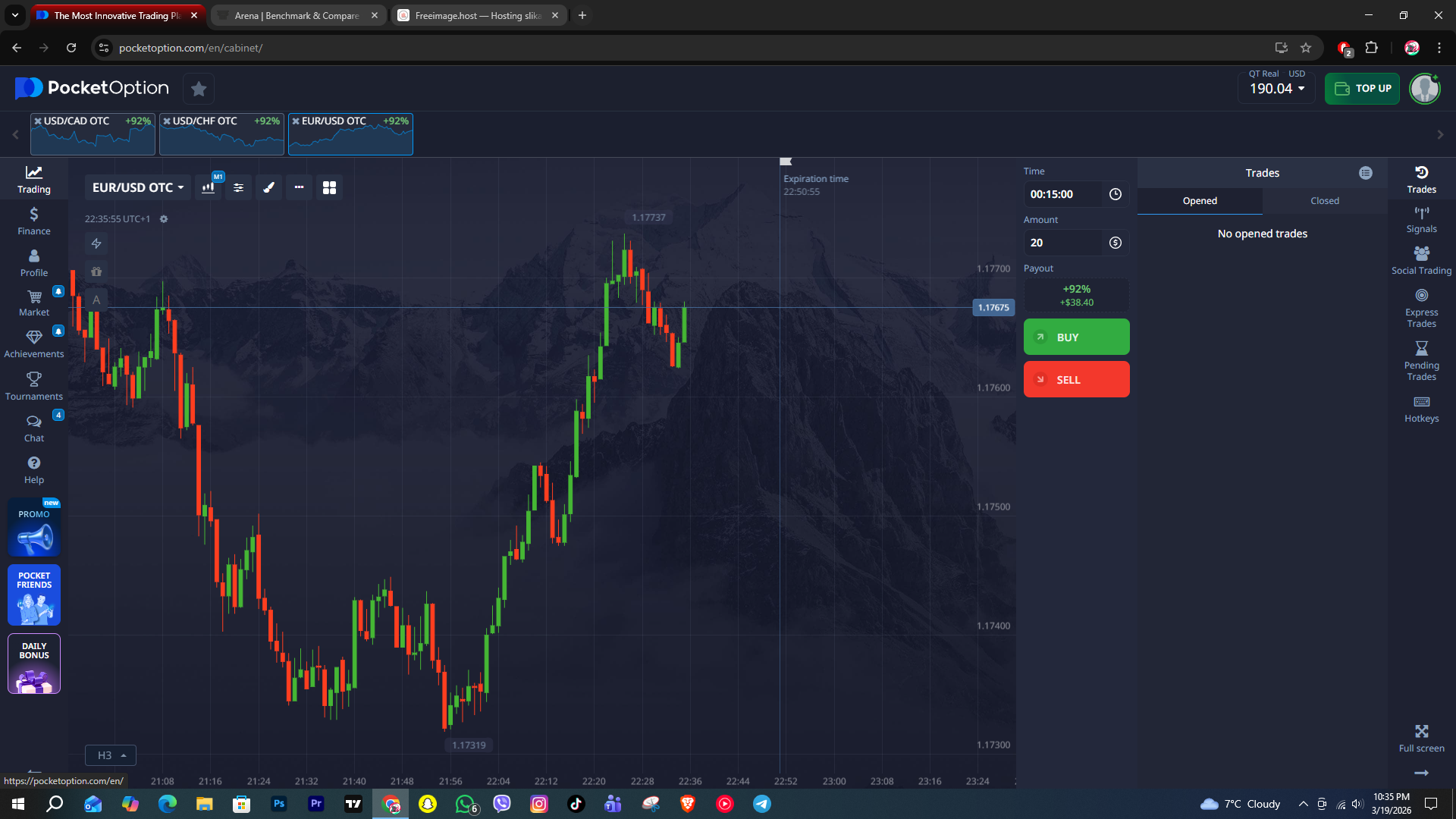Open the indicators sliders menu
The width and height of the screenshot is (1456, 819).
(x=238, y=187)
